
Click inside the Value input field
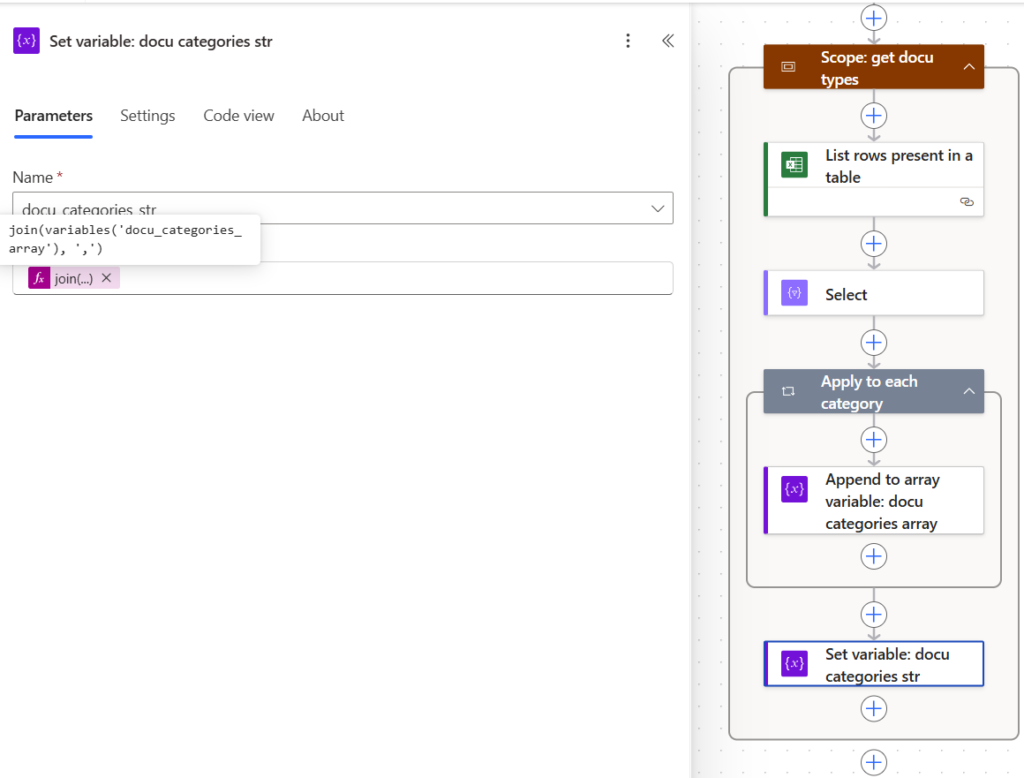(343, 278)
